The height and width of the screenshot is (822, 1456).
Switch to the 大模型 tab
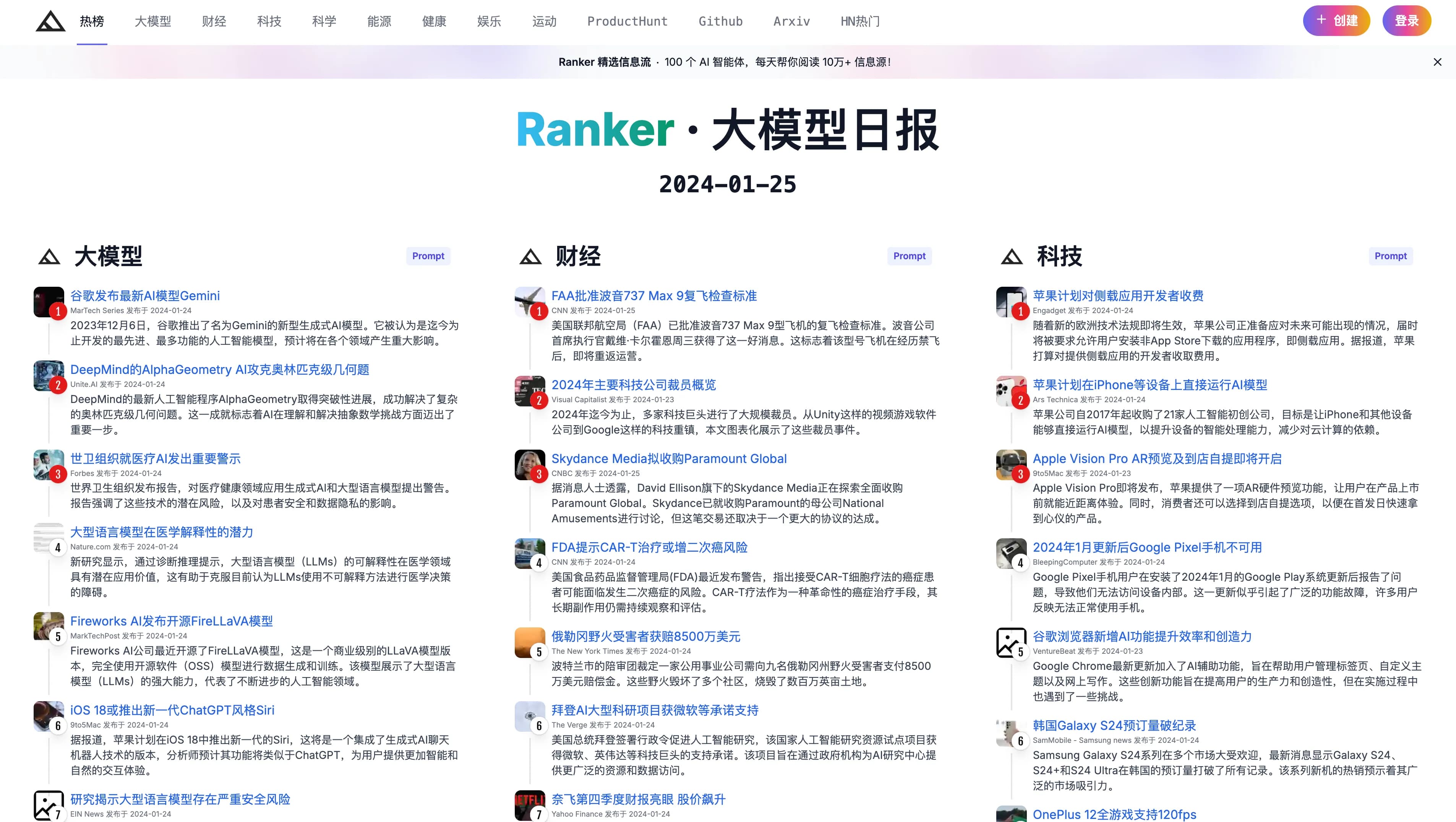coord(152,21)
